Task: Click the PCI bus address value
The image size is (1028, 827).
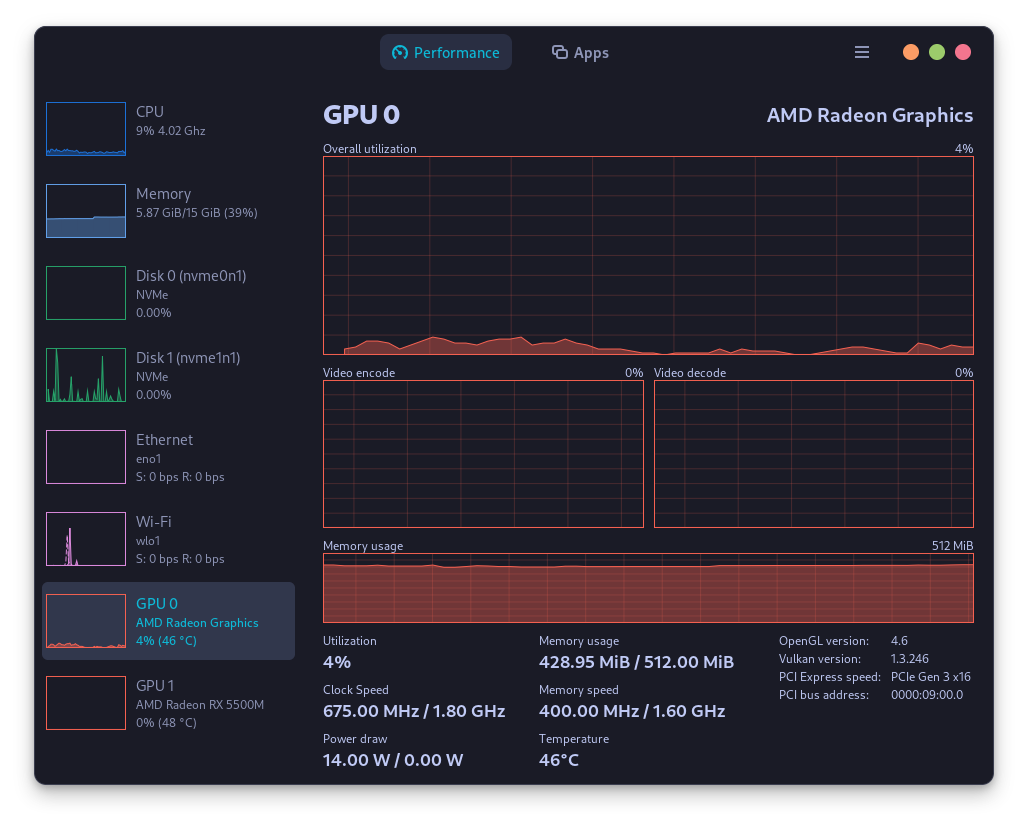Action: coord(931,694)
